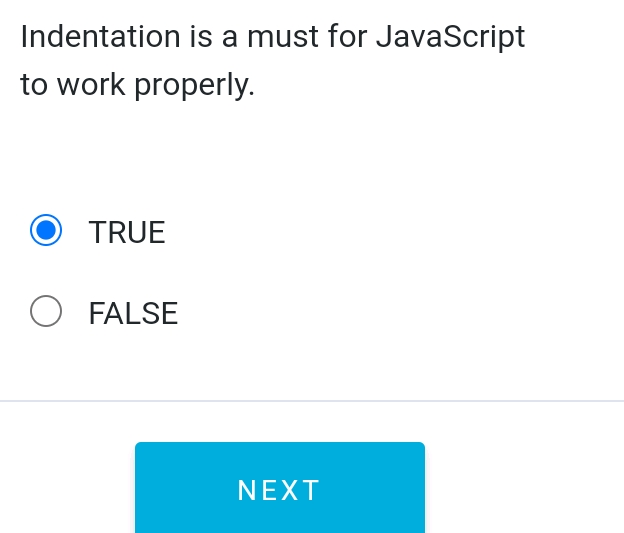
Task: Choose TRUE as the answer
Action: (x=46, y=231)
